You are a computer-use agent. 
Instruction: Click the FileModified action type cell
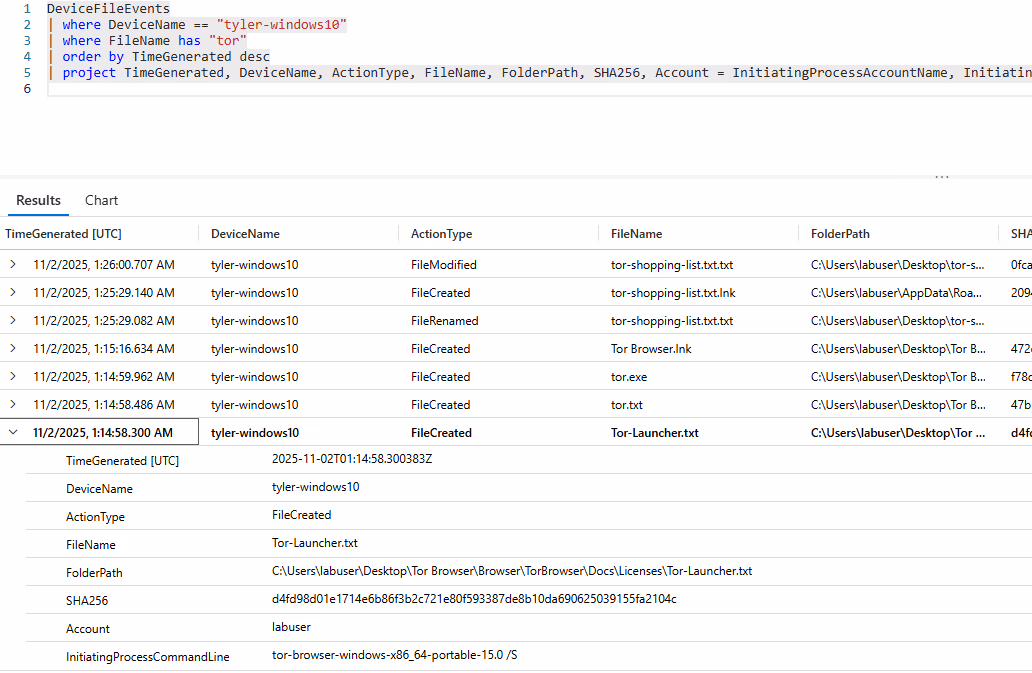pyautogui.click(x=444, y=264)
